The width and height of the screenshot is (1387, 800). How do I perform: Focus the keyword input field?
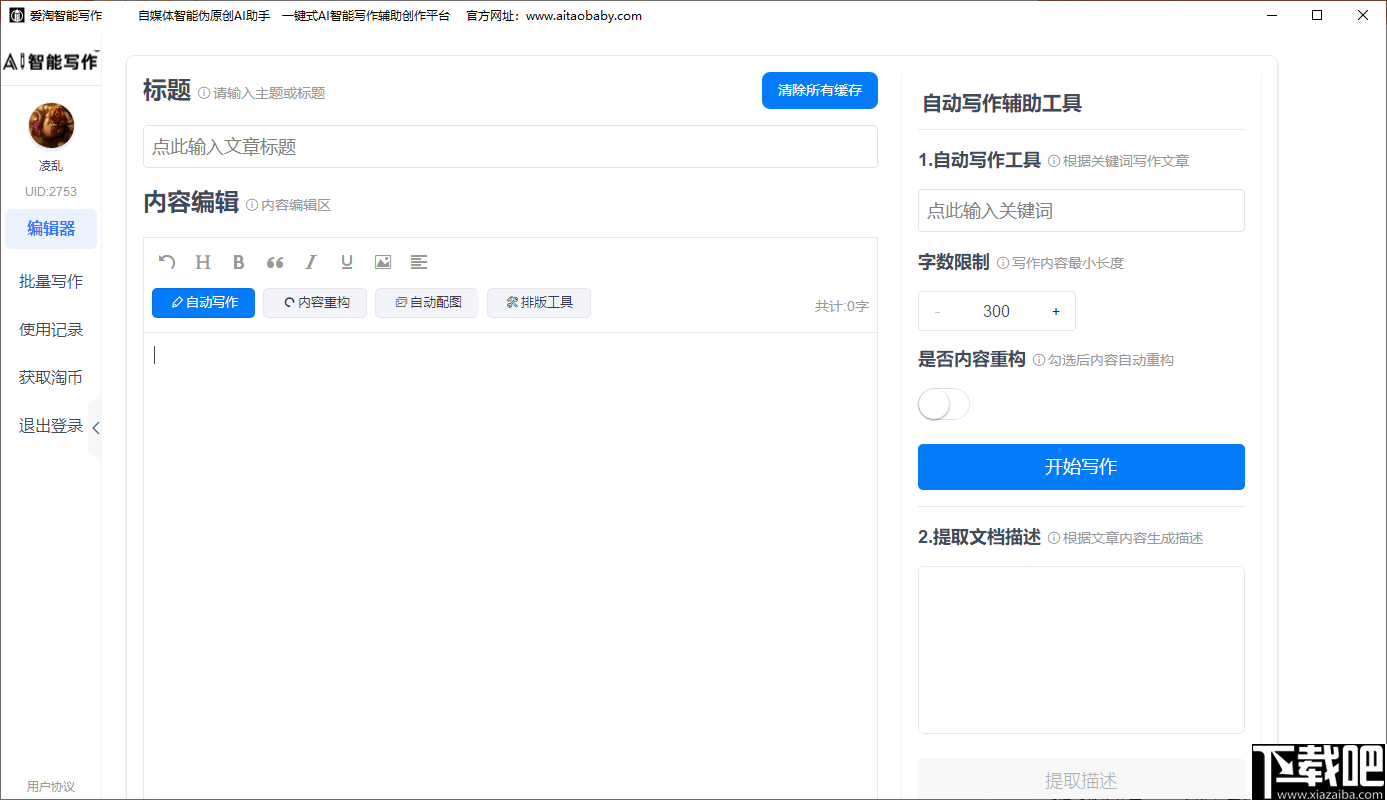tap(1081, 211)
